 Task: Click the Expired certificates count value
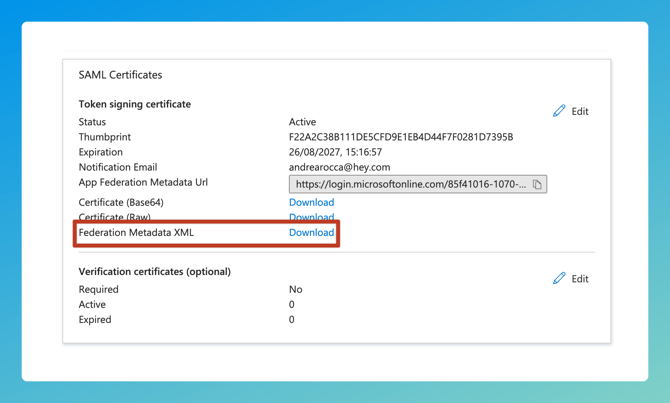click(x=292, y=320)
